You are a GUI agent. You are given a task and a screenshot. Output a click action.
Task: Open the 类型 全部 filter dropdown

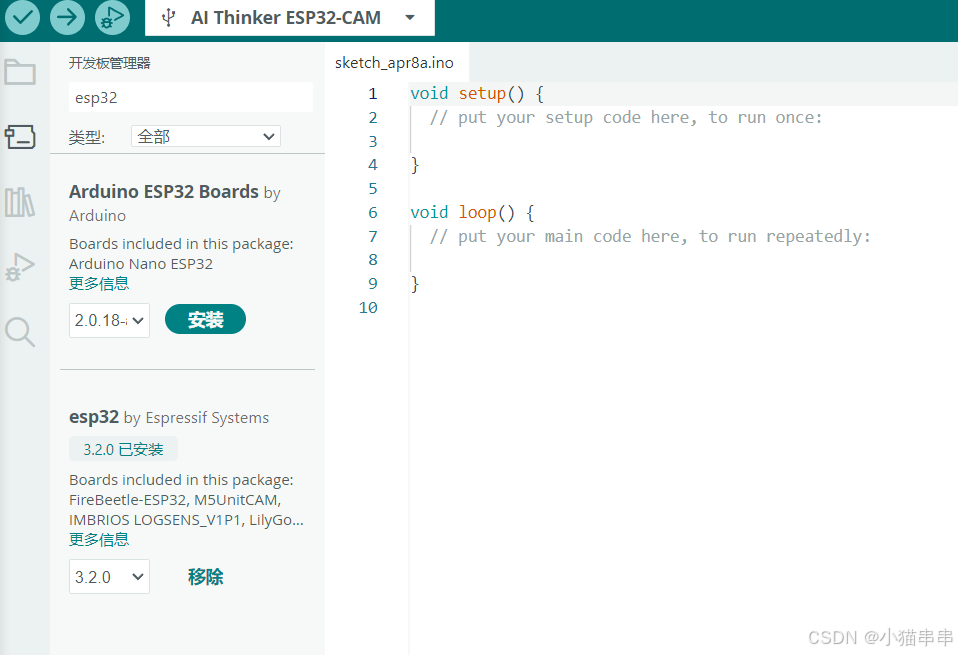206,136
